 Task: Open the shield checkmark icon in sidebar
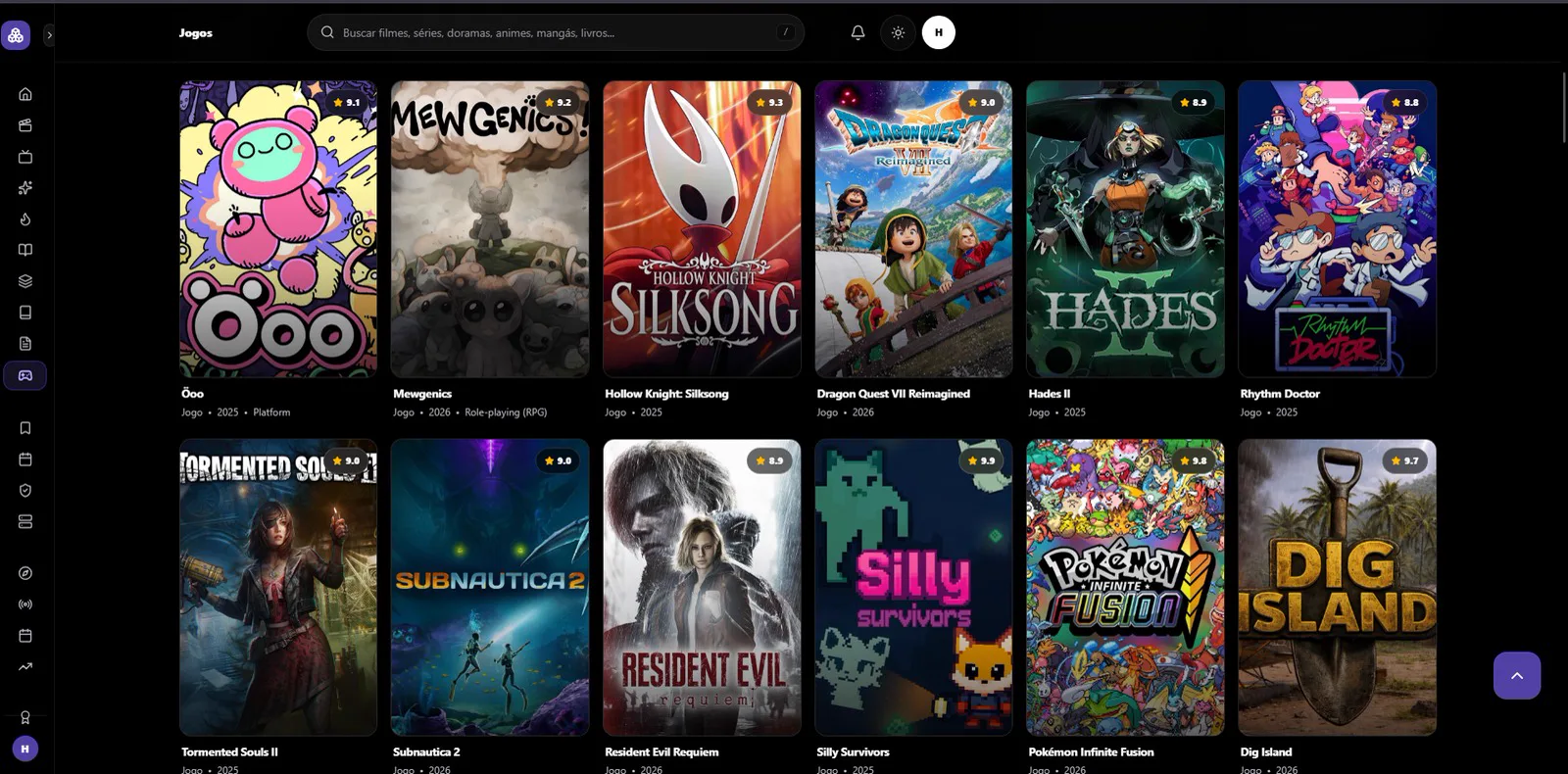[25, 491]
